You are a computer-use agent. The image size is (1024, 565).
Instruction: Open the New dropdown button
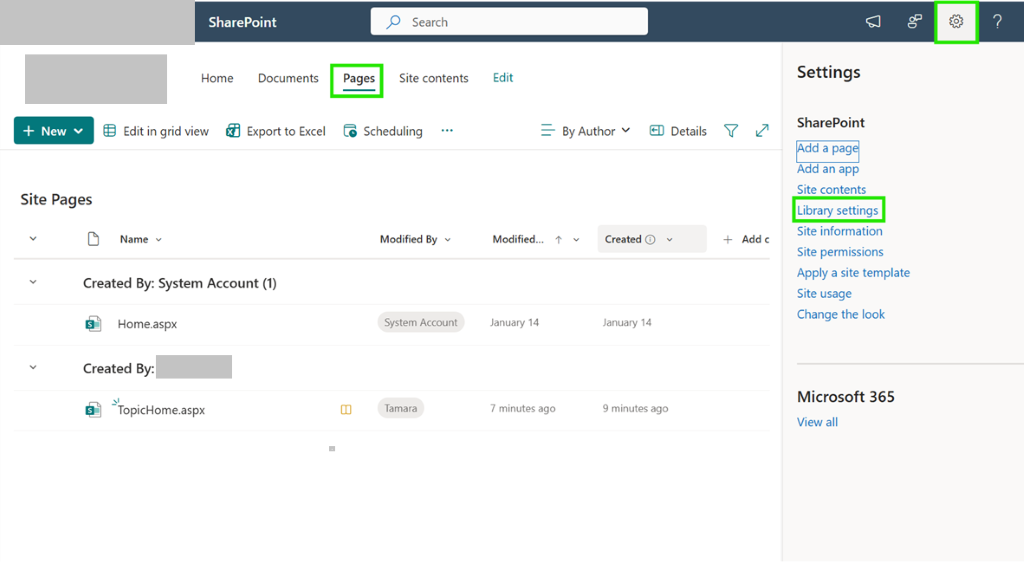click(x=54, y=131)
